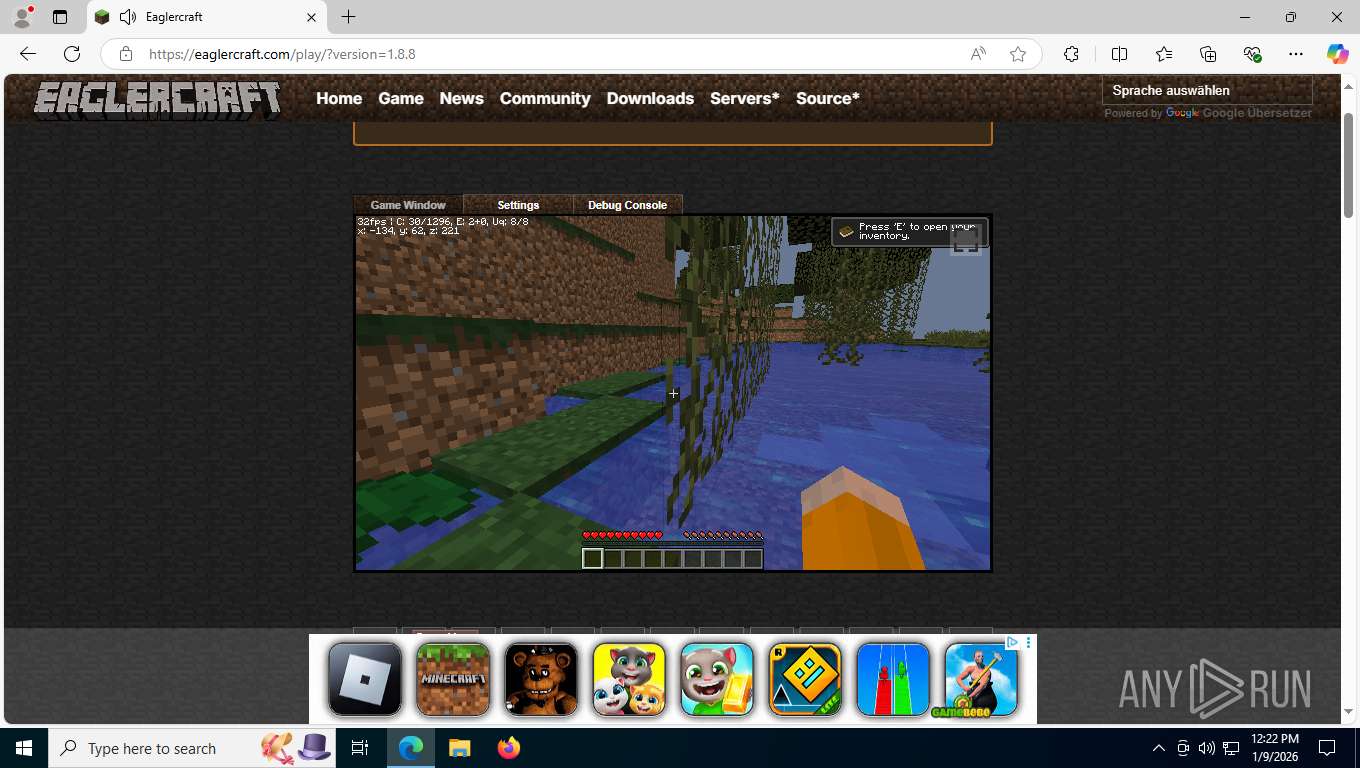Click the chest icon in inventory hint
Screen dimensions: 1360x768
(847, 232)
